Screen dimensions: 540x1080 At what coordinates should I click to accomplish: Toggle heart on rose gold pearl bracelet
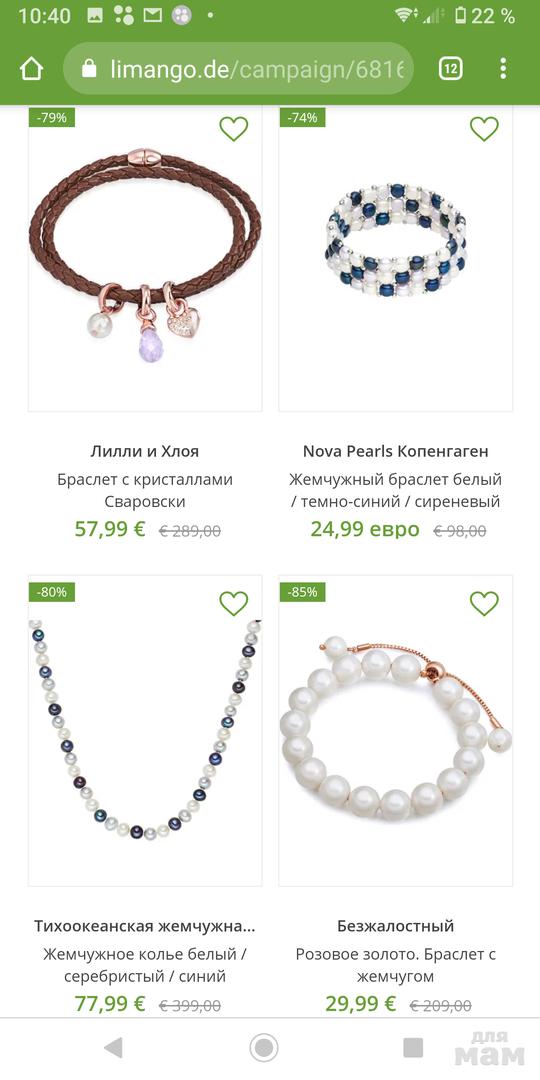(x=484, y=603)
